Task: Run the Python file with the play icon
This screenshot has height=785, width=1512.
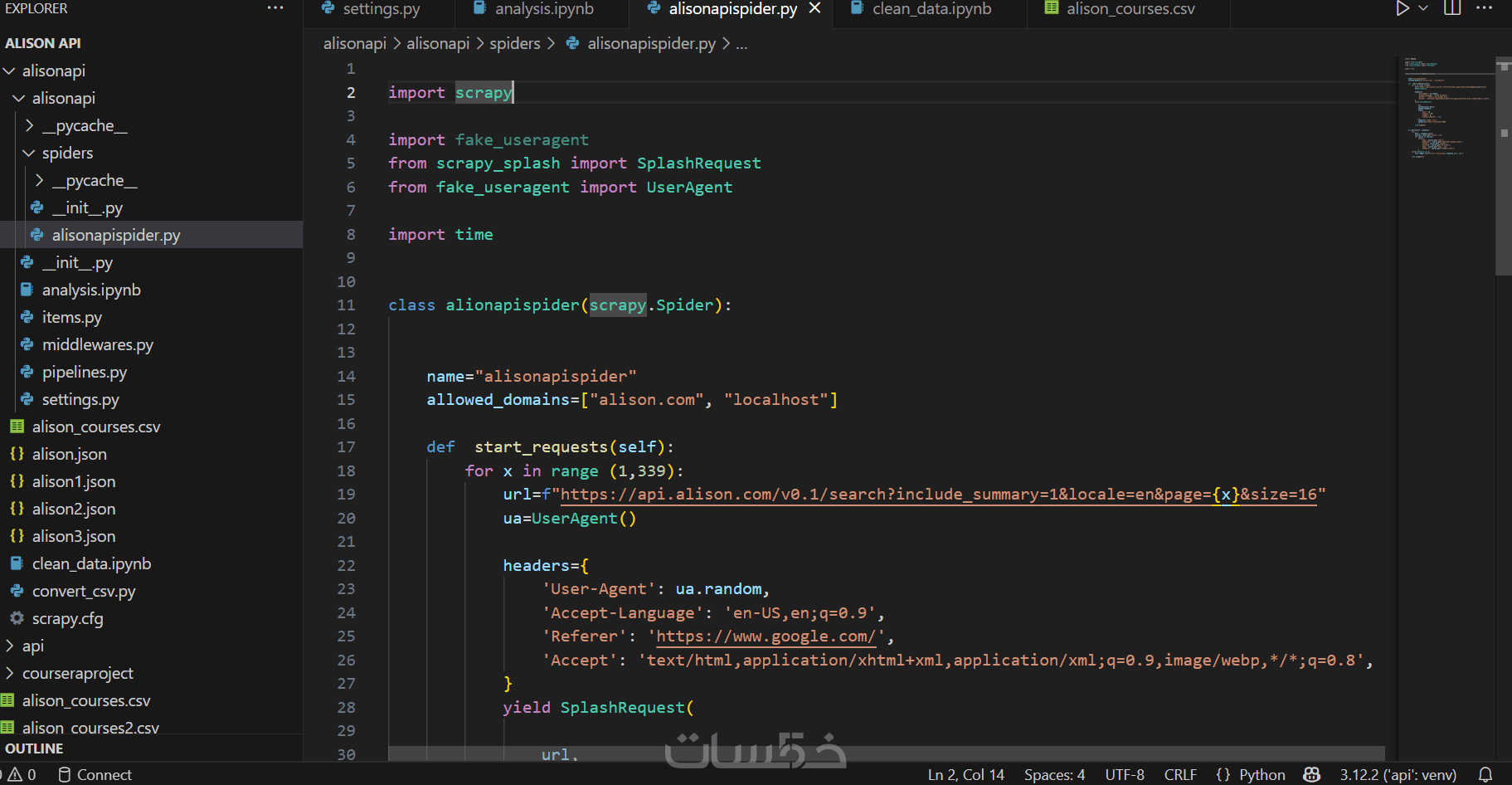Action: [x=1402, y=8]
